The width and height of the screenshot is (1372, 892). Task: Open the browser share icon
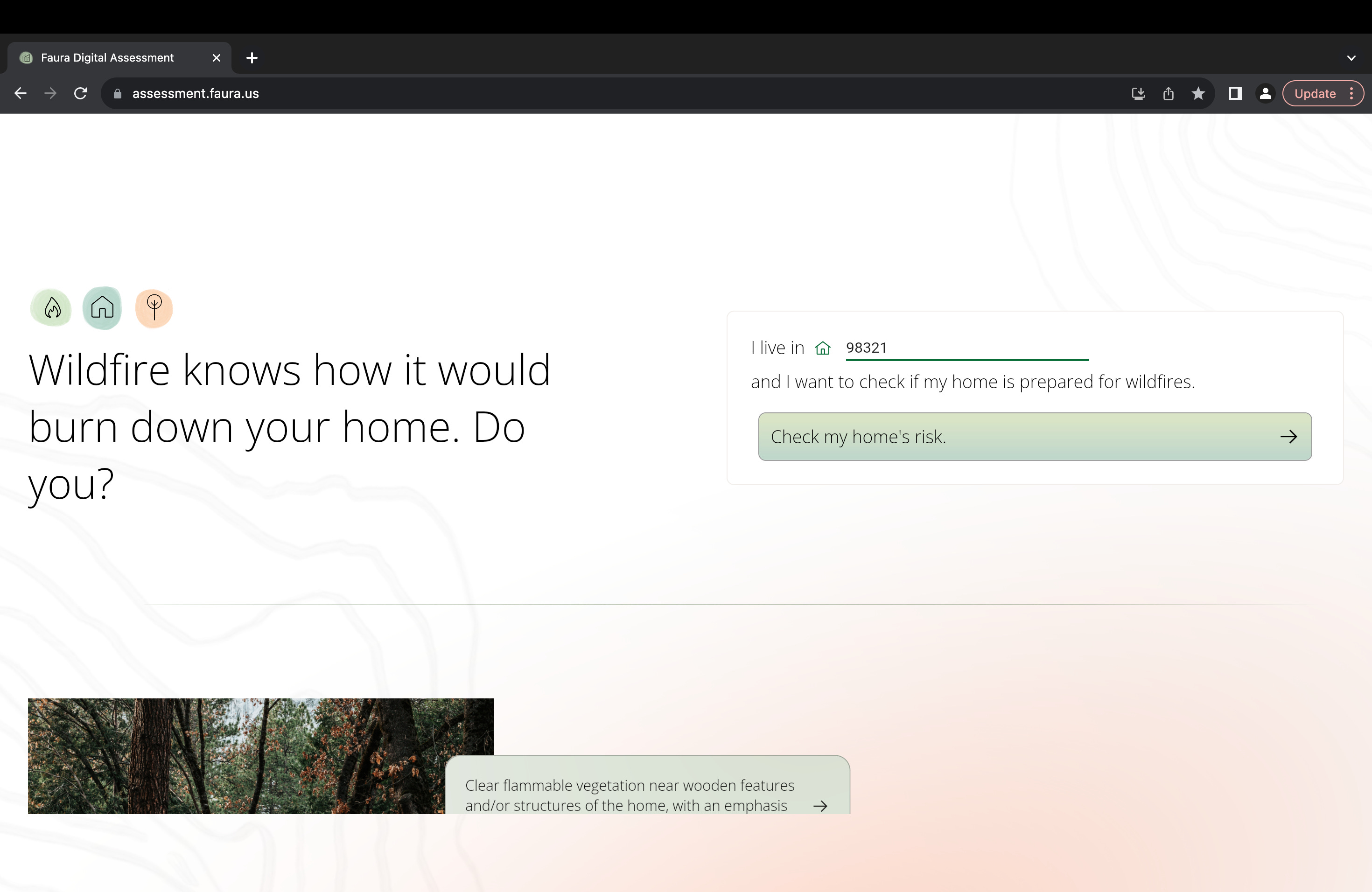(x=1168, y=93)
